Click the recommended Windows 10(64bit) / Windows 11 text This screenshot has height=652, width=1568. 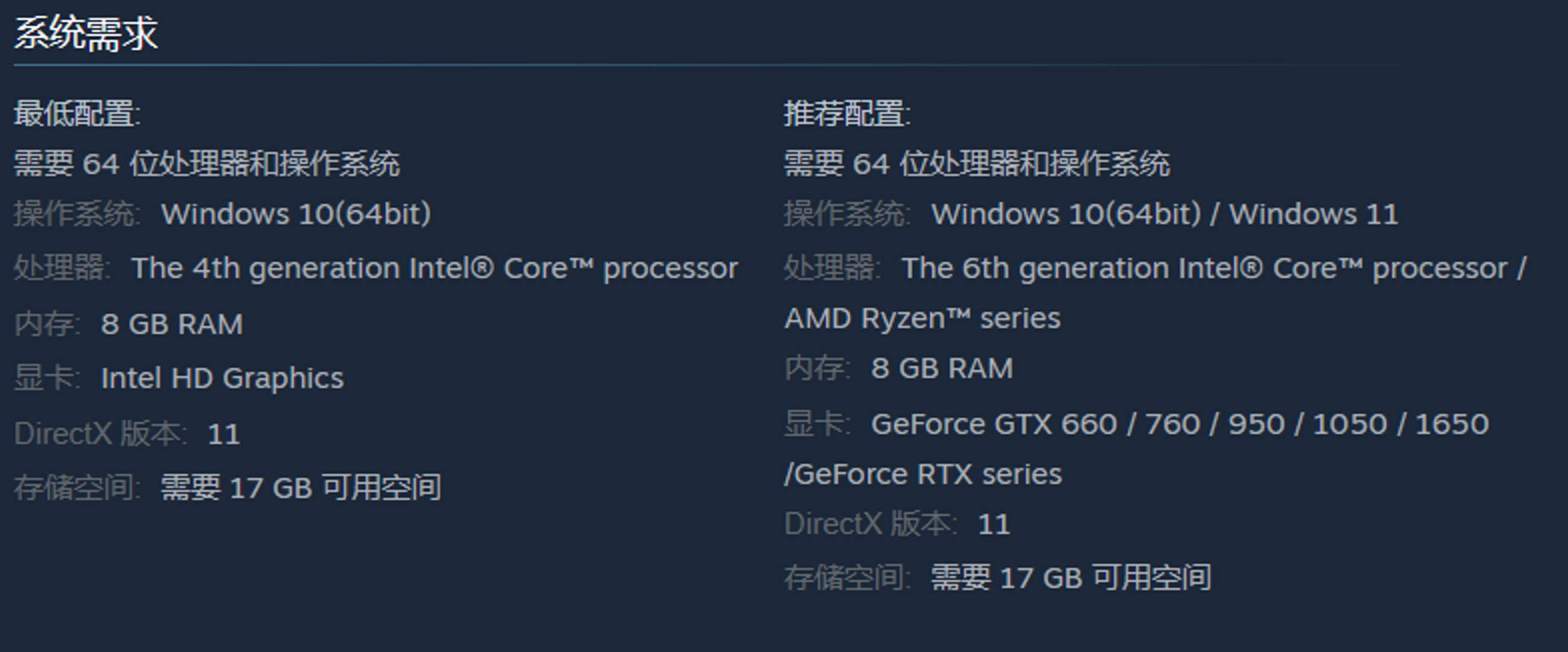pyautogui.click(x=1165, y=214)
